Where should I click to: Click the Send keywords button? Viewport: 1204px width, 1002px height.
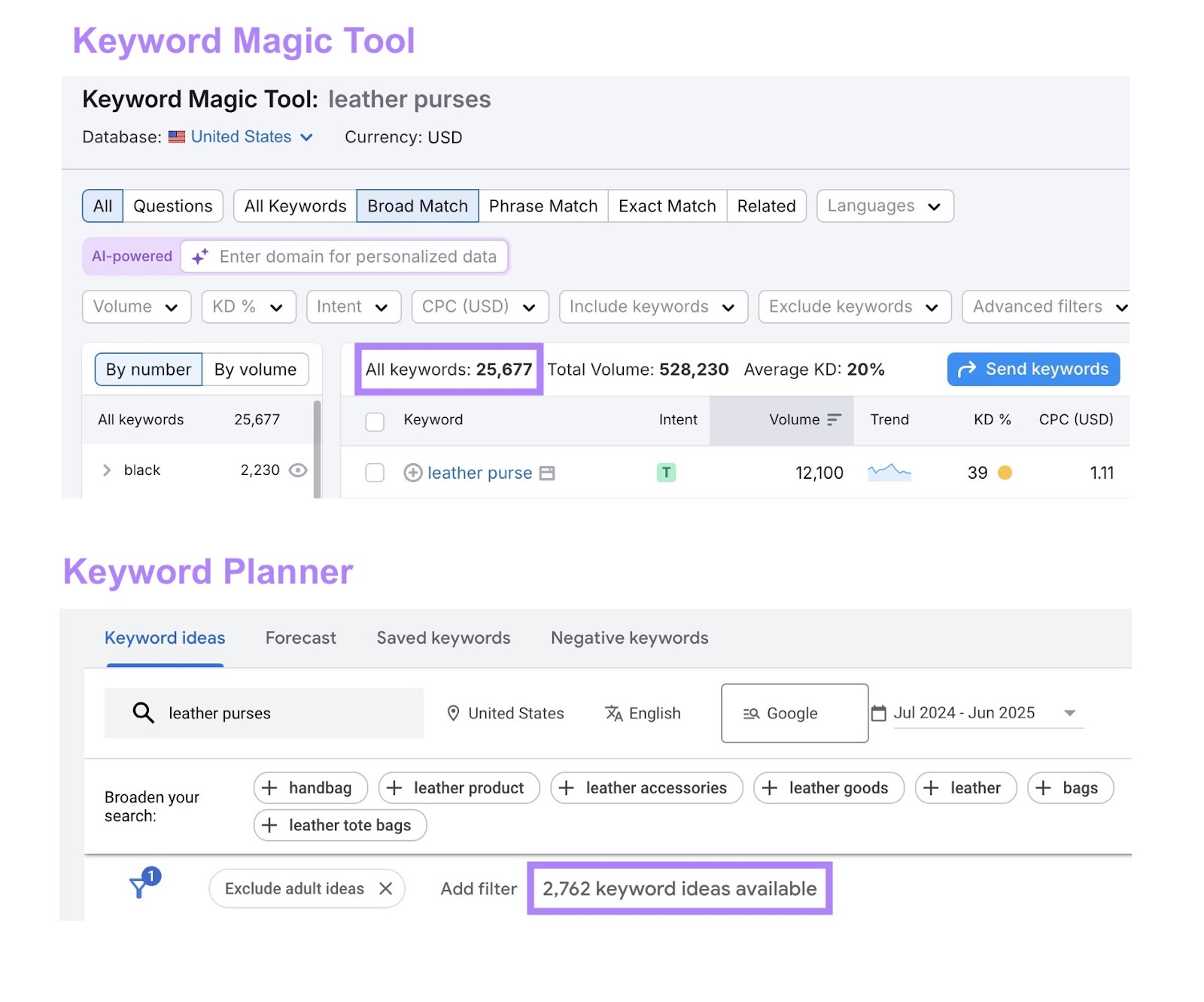click(x=1032, y=369)
